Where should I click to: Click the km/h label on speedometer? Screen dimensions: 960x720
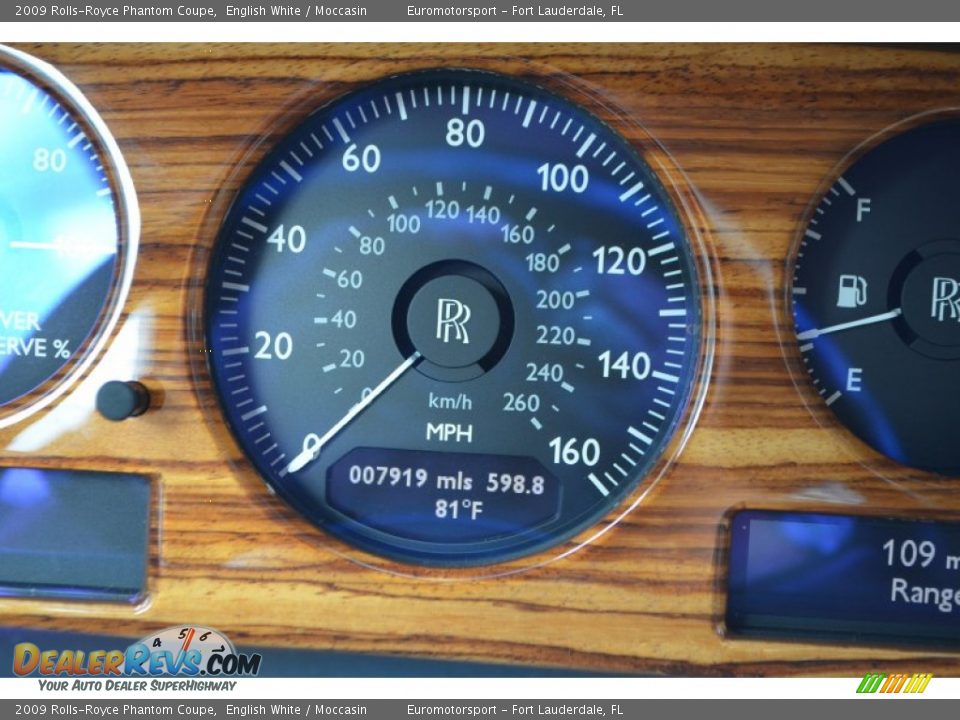point(450,402)
